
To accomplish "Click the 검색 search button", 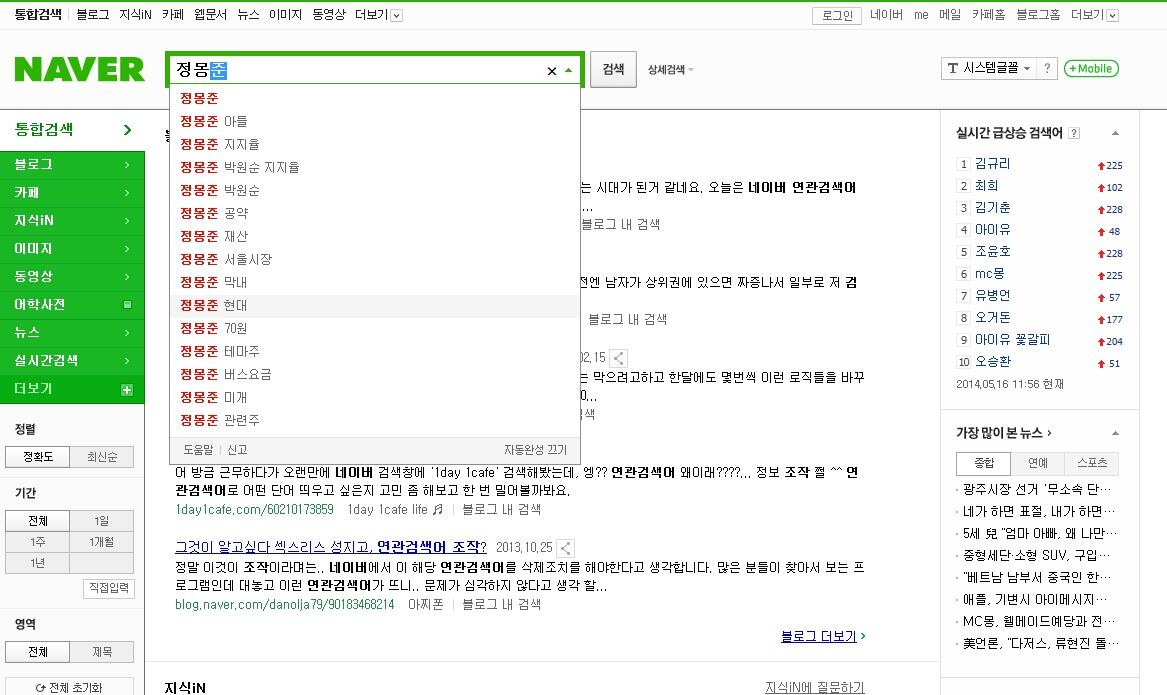I will click(613, 69).
